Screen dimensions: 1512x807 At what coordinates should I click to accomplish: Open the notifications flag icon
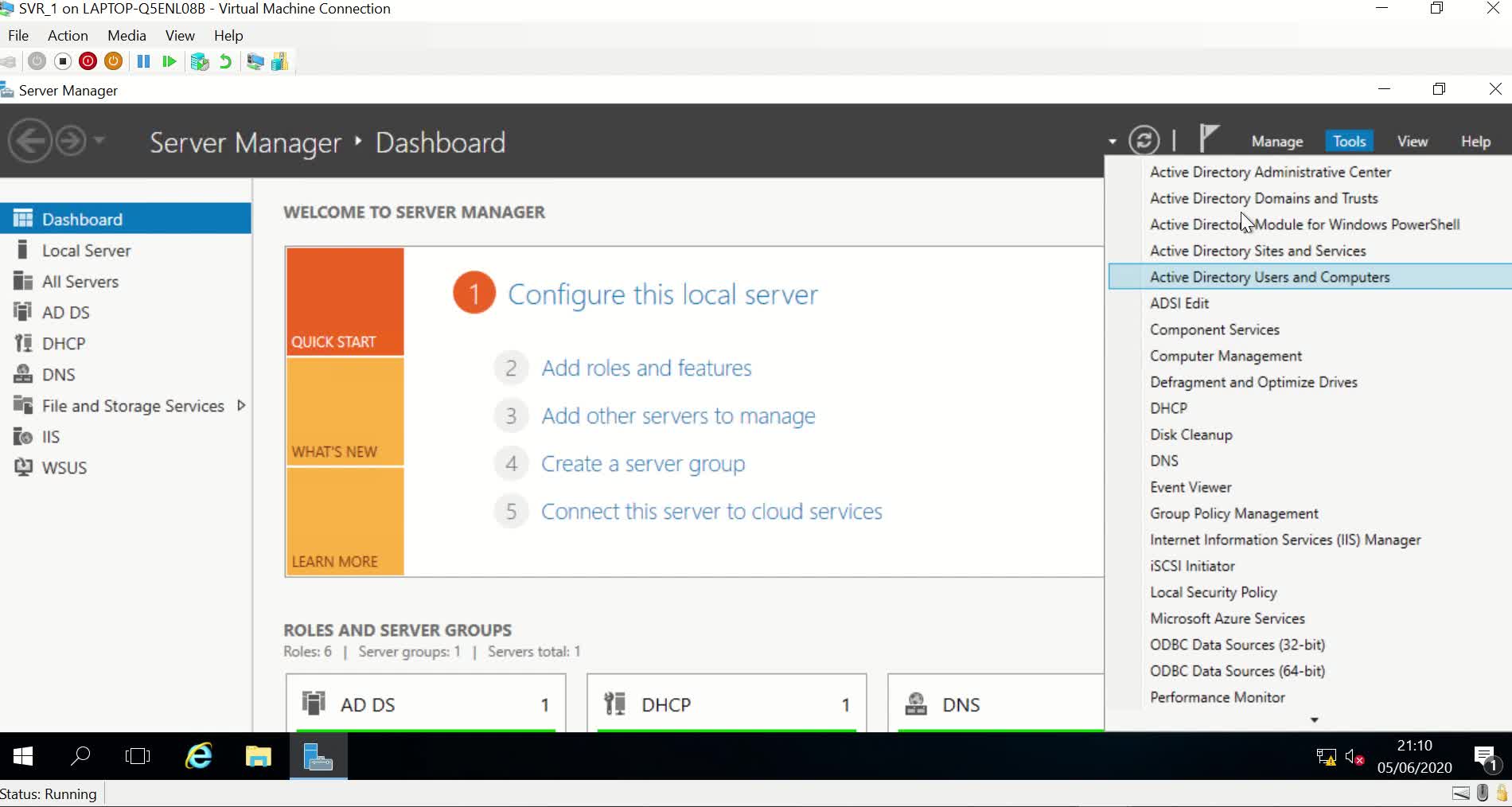(1209, 138)
